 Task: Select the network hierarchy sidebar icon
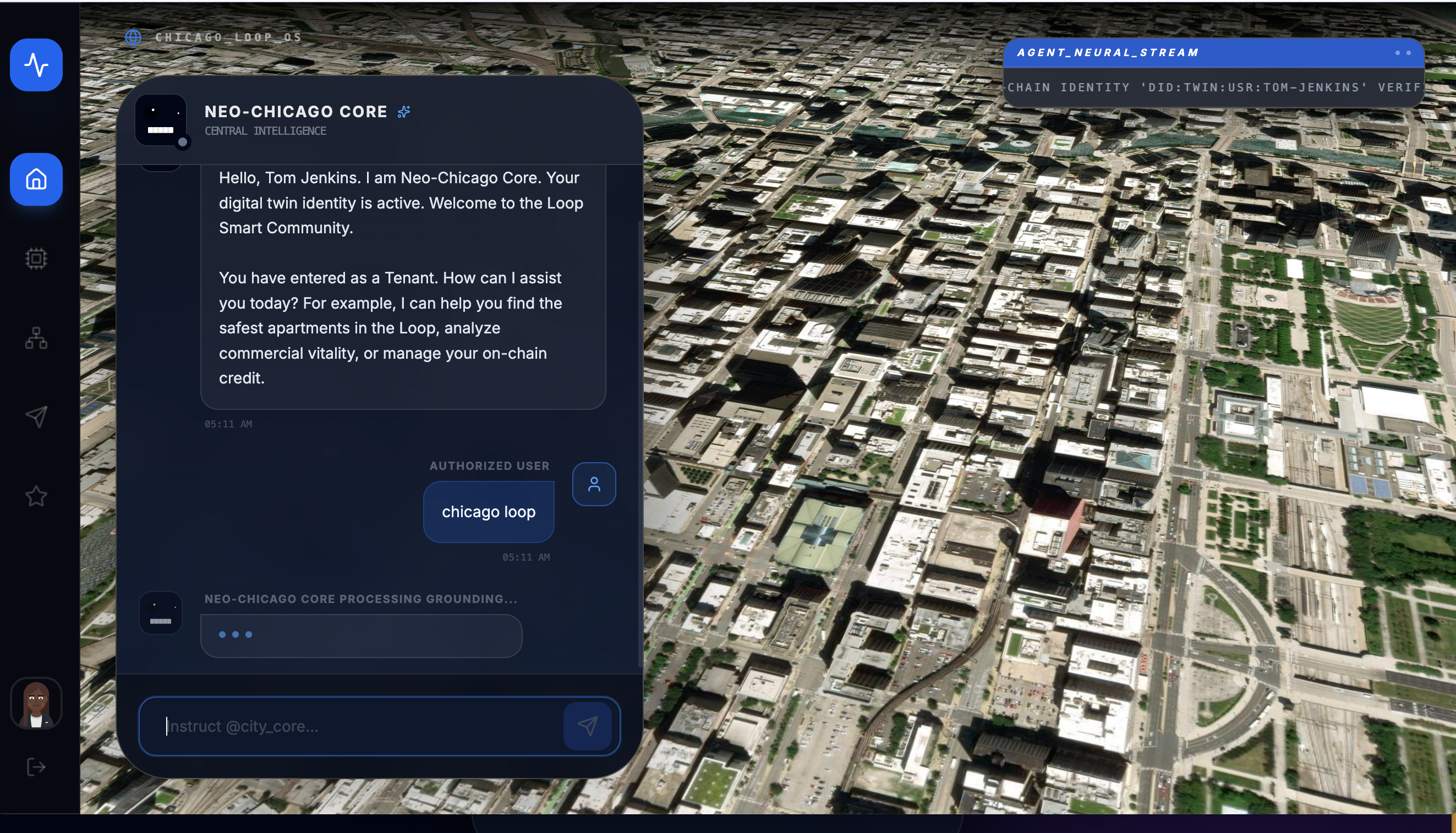(x=36, y=338)
